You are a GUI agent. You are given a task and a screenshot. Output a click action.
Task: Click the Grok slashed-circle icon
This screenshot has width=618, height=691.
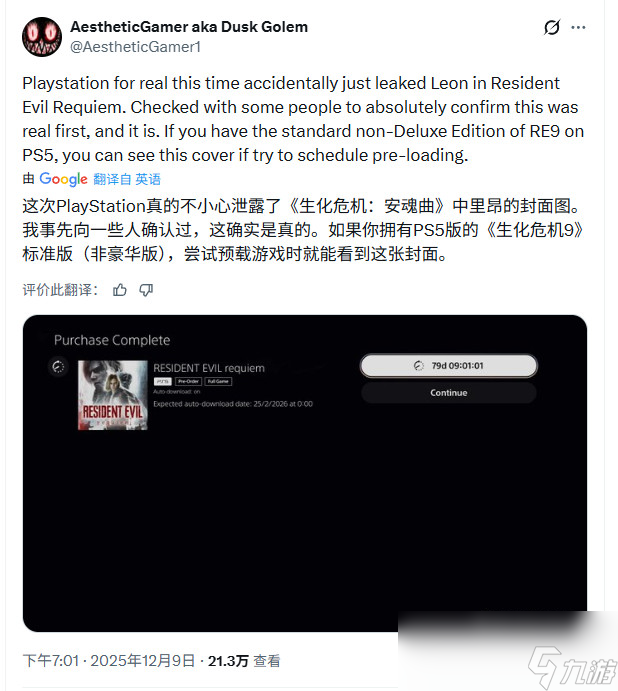coord(551,27)
